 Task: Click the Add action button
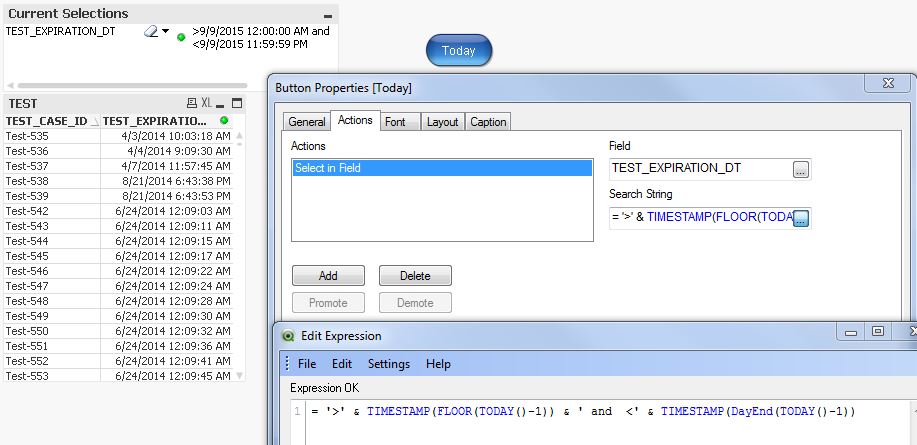click(328, 275)
